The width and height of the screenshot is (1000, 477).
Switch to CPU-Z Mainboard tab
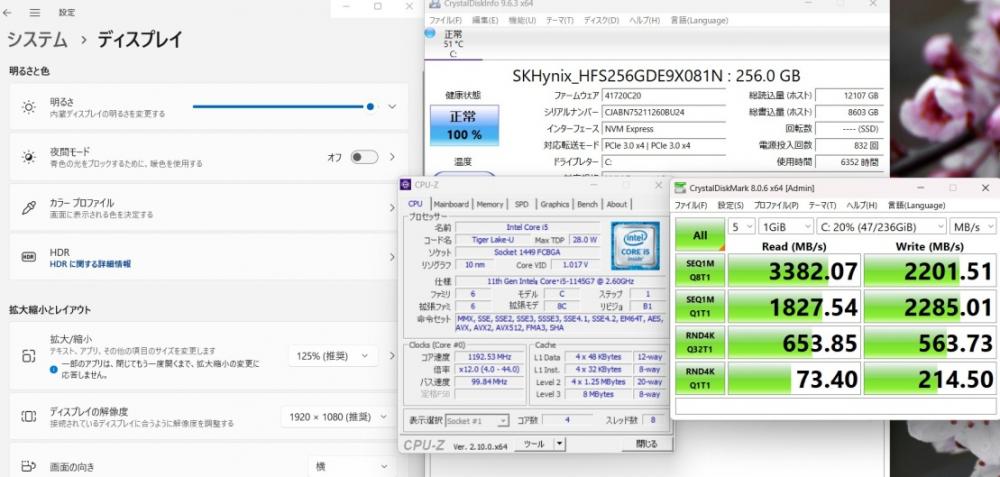tap(452, 204)
